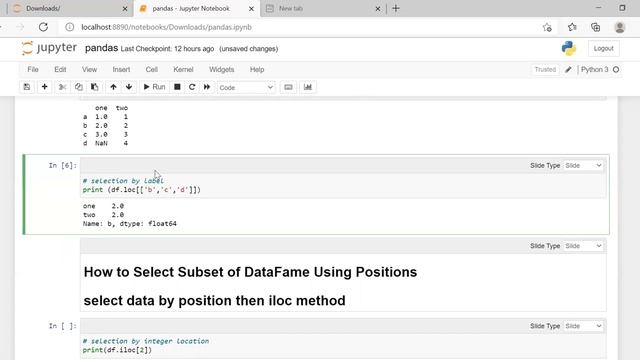
Task: Click code line print df.loc in cell 6
Action: (x=141, y=190)
